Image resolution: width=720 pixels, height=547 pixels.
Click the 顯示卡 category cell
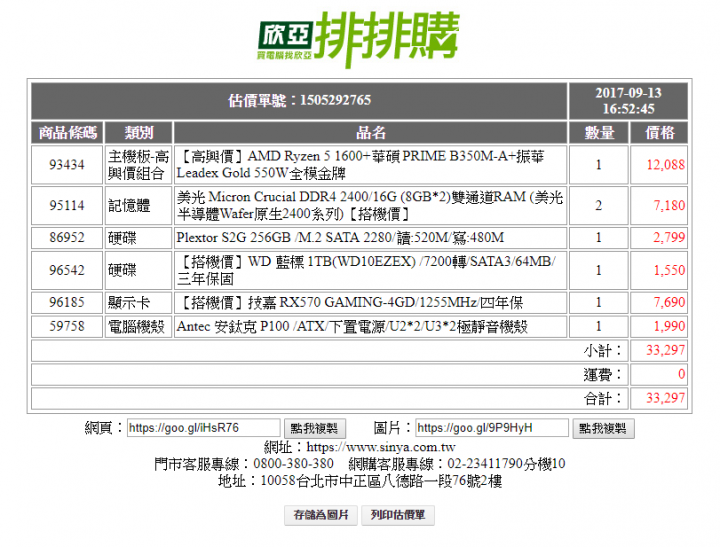pos(139,302)
